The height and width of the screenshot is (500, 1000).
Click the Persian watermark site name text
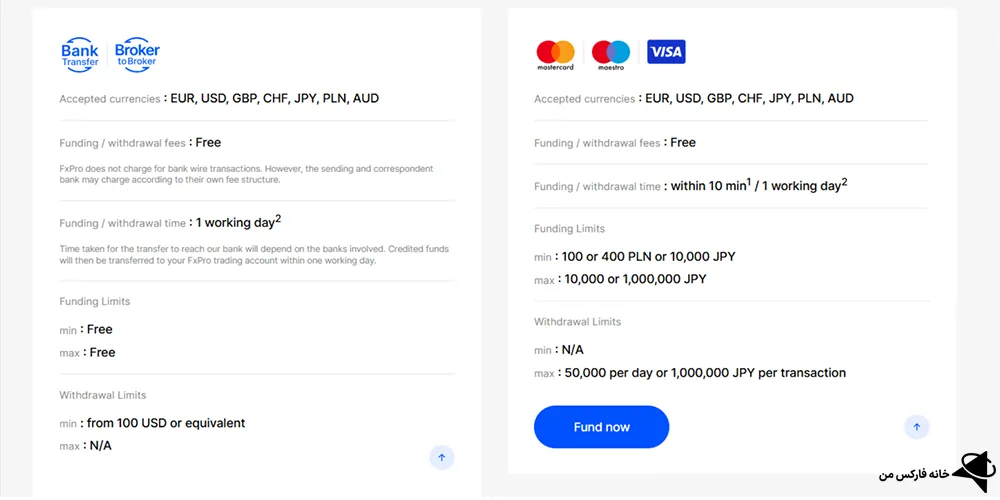pos(912,473)
